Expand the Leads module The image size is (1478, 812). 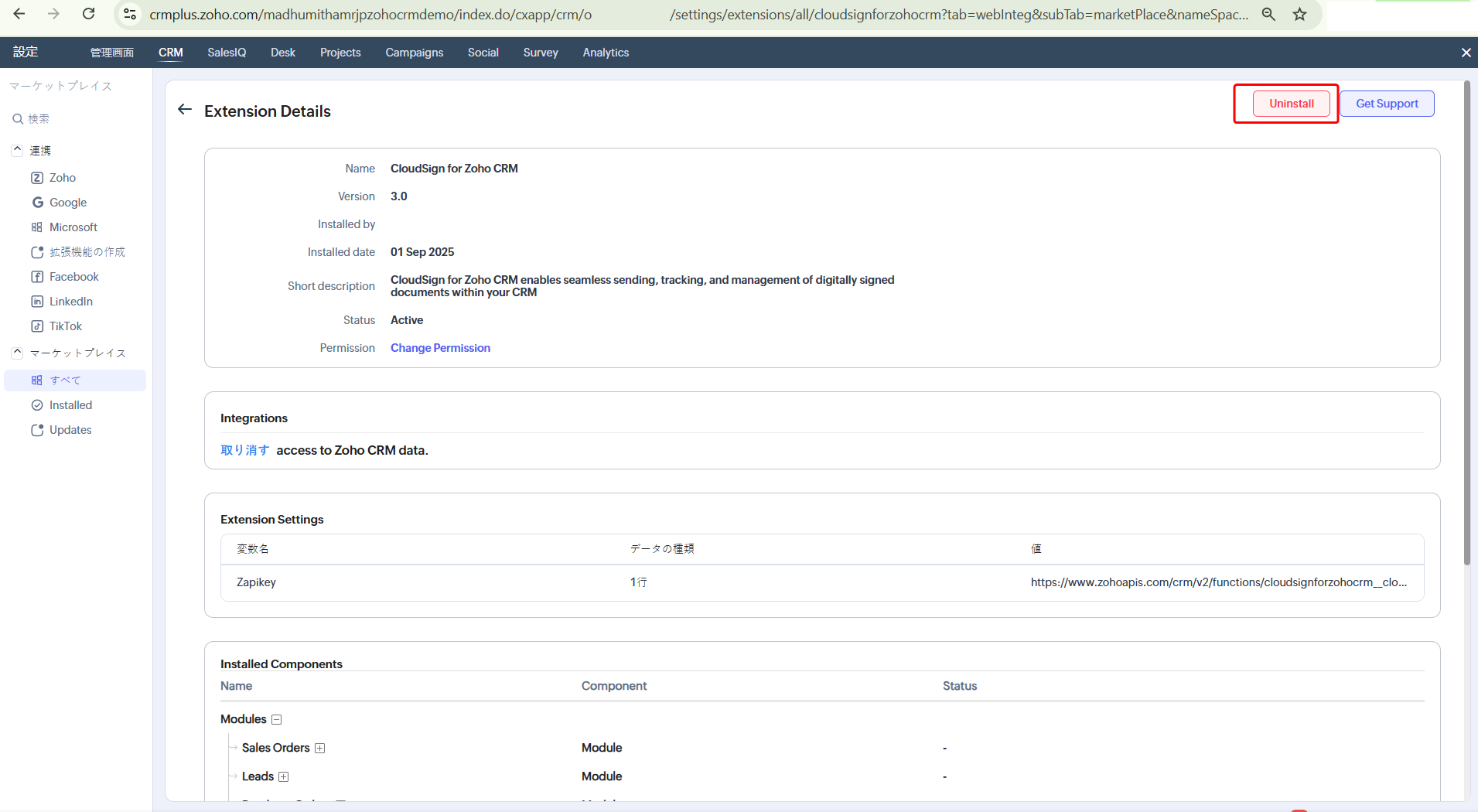tap(284, 777)
